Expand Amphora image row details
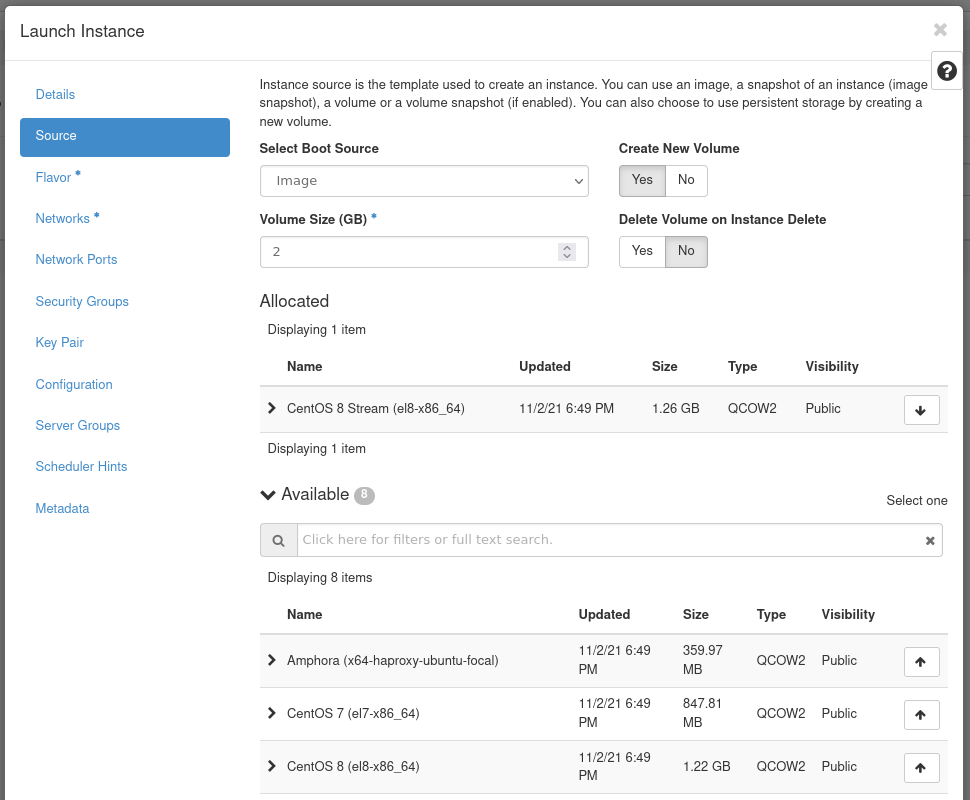Image resolution: width=970 pixels, height=800 pixels. [x=272, y=661]
